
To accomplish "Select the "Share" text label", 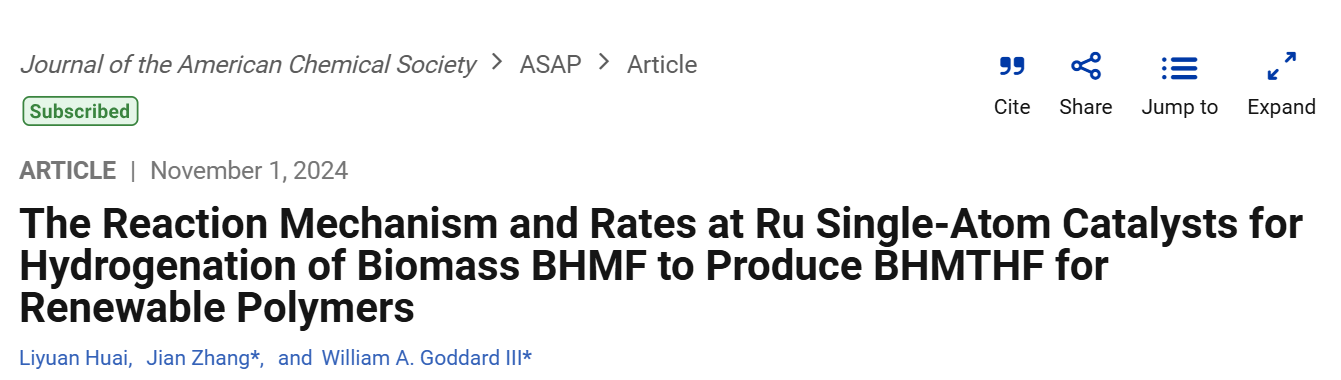I will click(1086, 107).
